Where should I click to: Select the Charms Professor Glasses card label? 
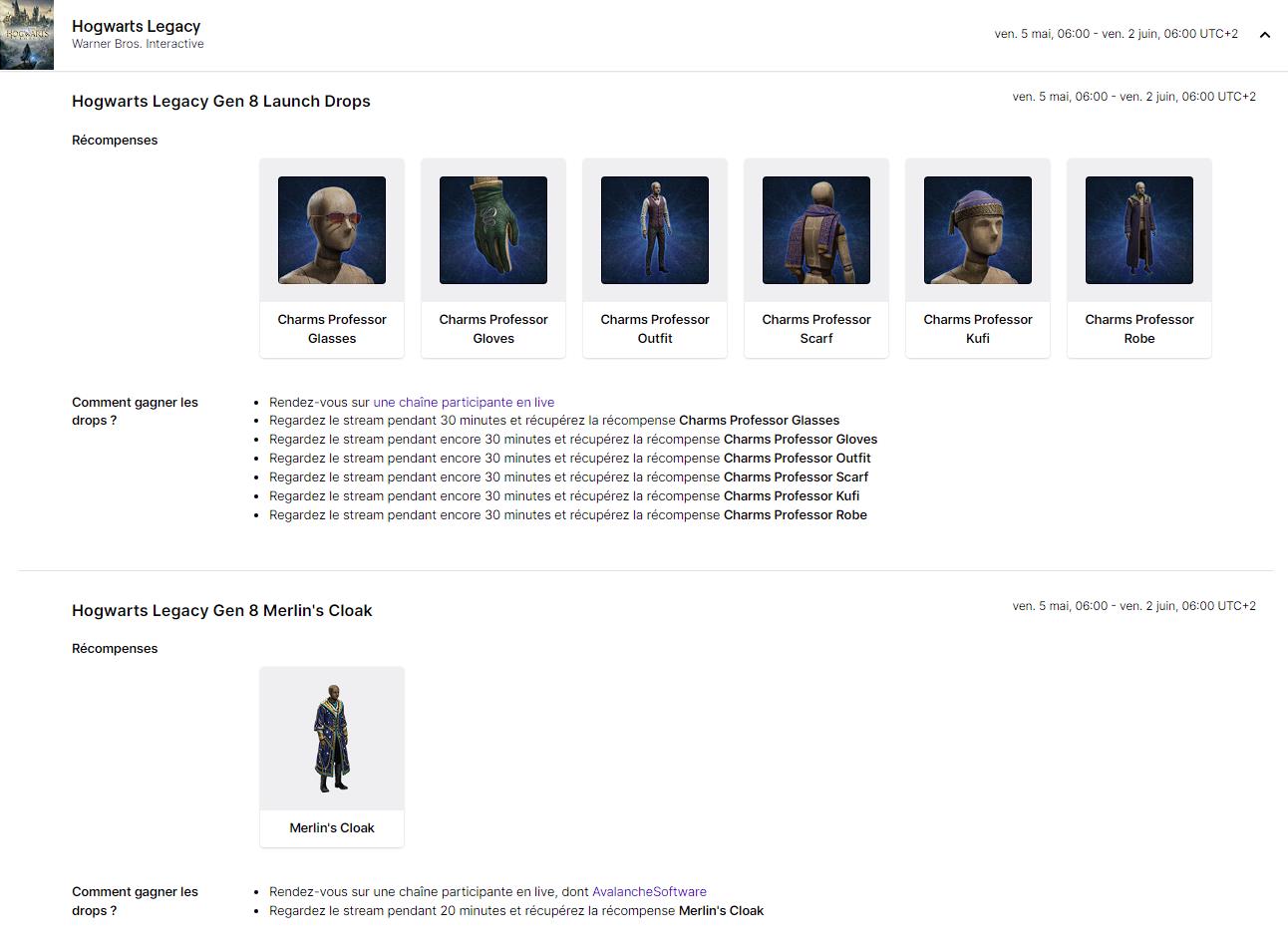331,329
